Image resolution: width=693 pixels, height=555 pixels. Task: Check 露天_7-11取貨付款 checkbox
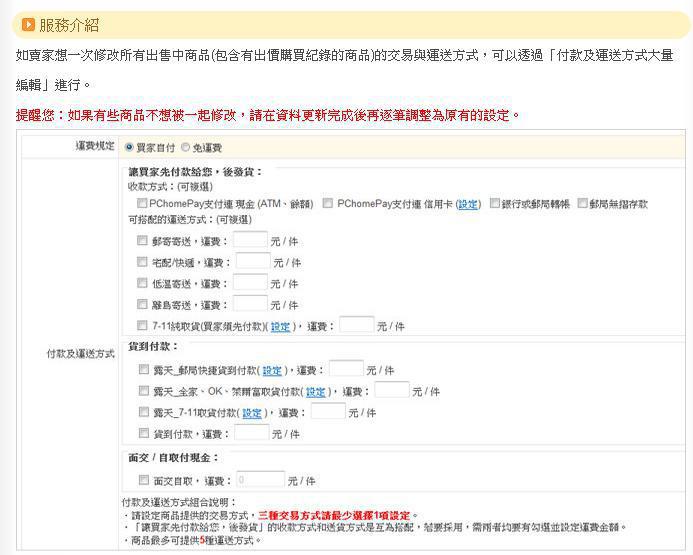pos(144,411)
